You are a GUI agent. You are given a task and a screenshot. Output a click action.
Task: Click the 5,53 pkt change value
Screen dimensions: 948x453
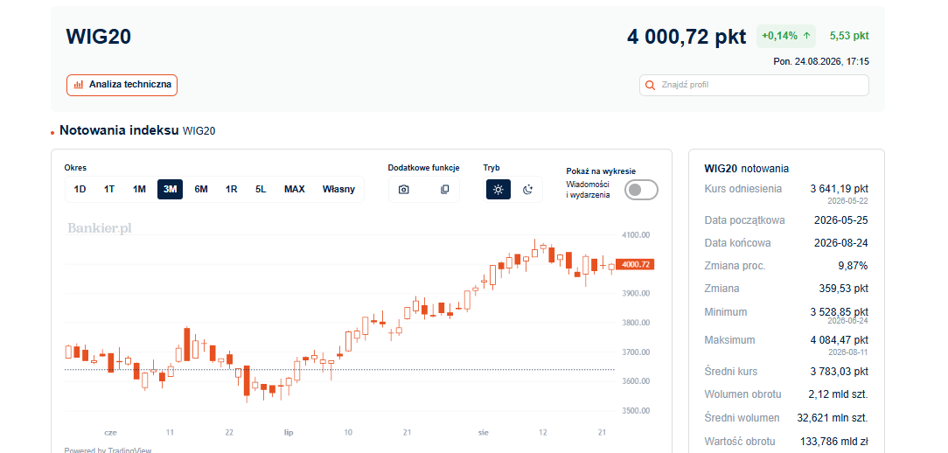pyautogui.click(x=849, y=36)
